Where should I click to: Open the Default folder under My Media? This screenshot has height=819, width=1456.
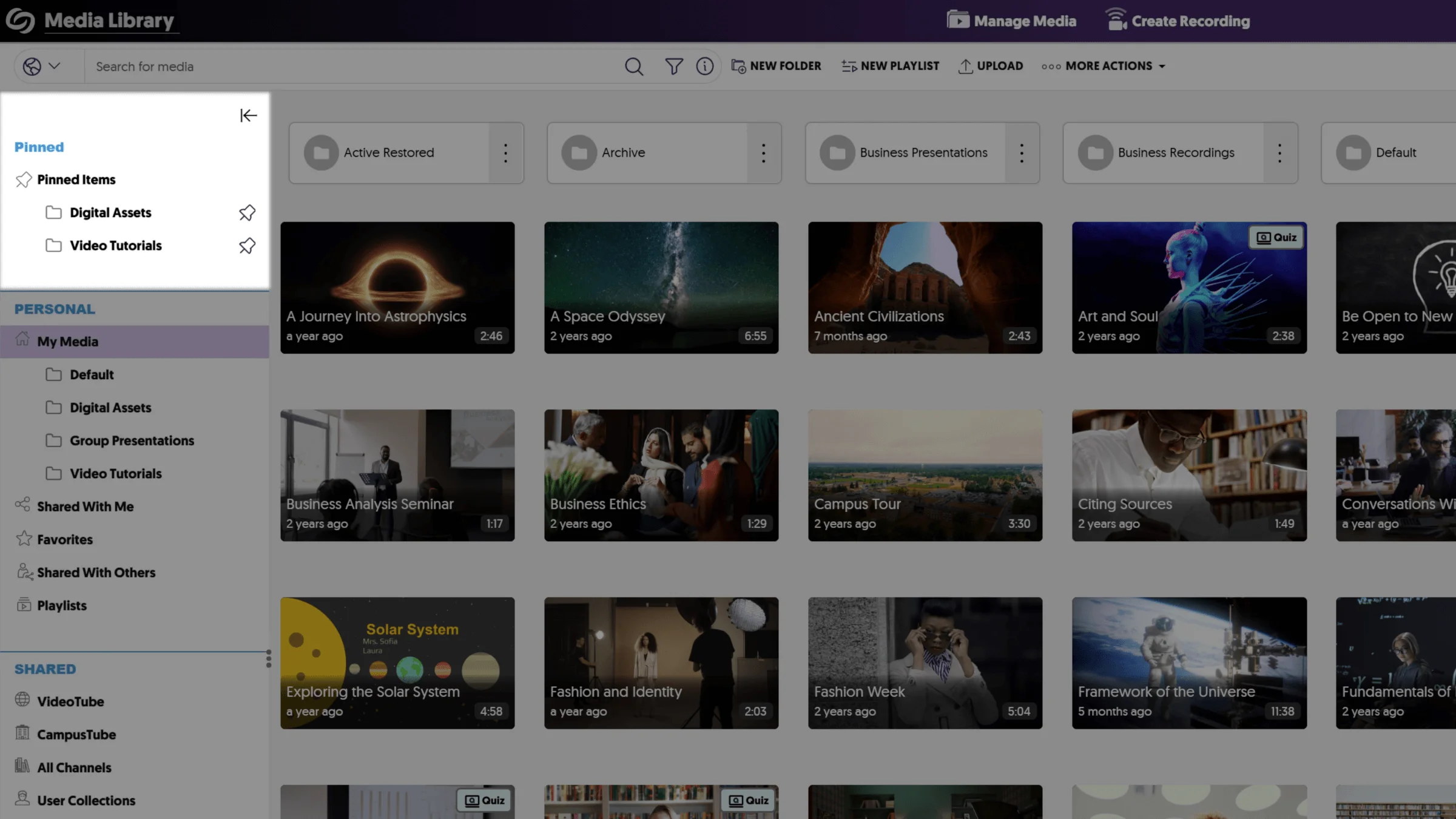click(x=91, y=375)
